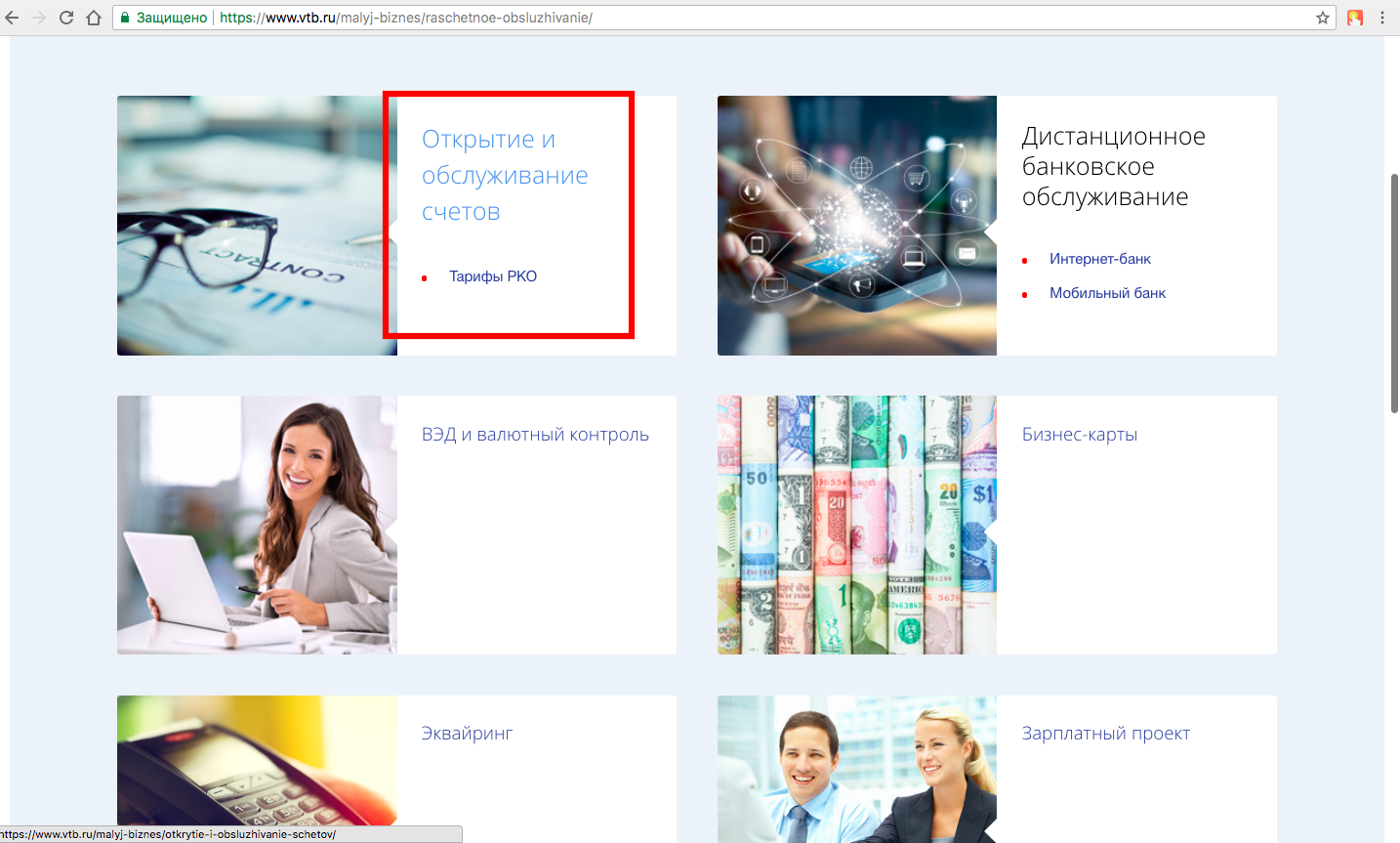Open the Бизнес-карты section
Screen dimensions: 1400x843
point(1079,435)
